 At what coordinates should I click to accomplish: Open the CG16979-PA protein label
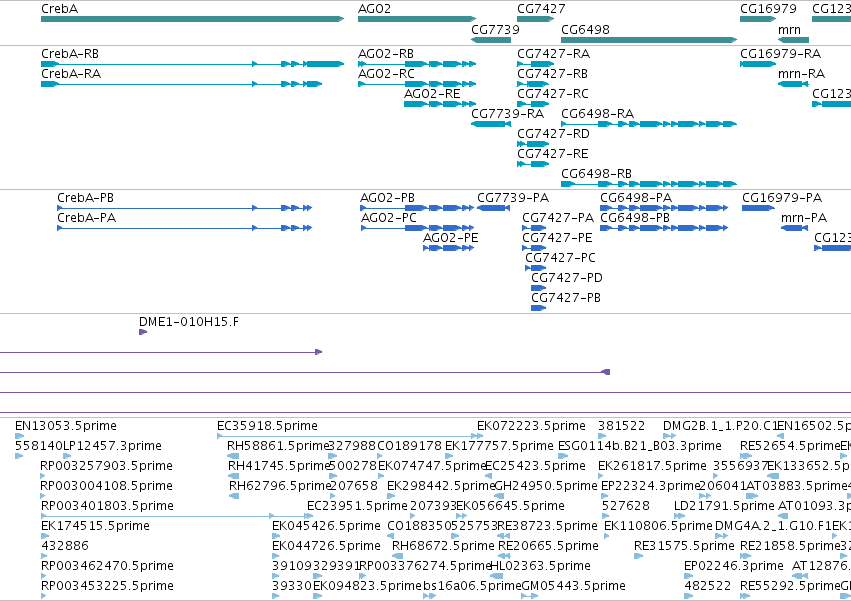click(x=782, y=198)
